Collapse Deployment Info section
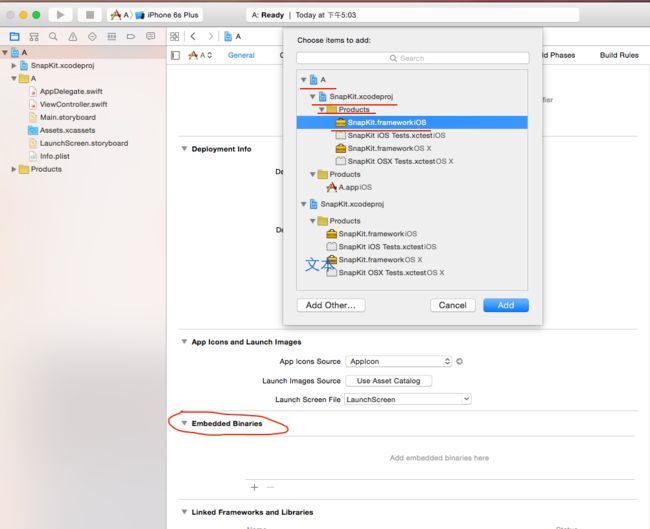Viewport: 650px width, 529px height. [184, 149]
